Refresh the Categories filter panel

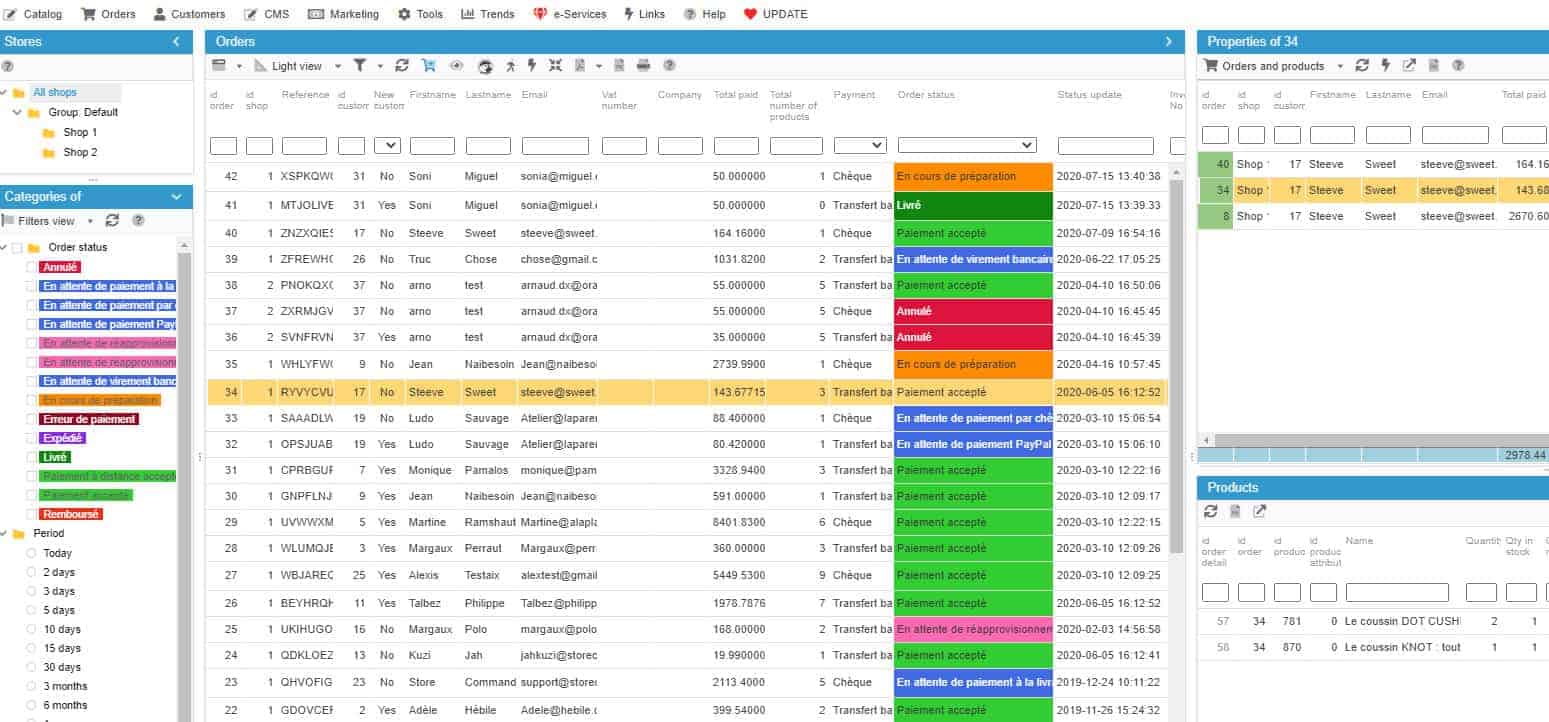coord(112,220)
